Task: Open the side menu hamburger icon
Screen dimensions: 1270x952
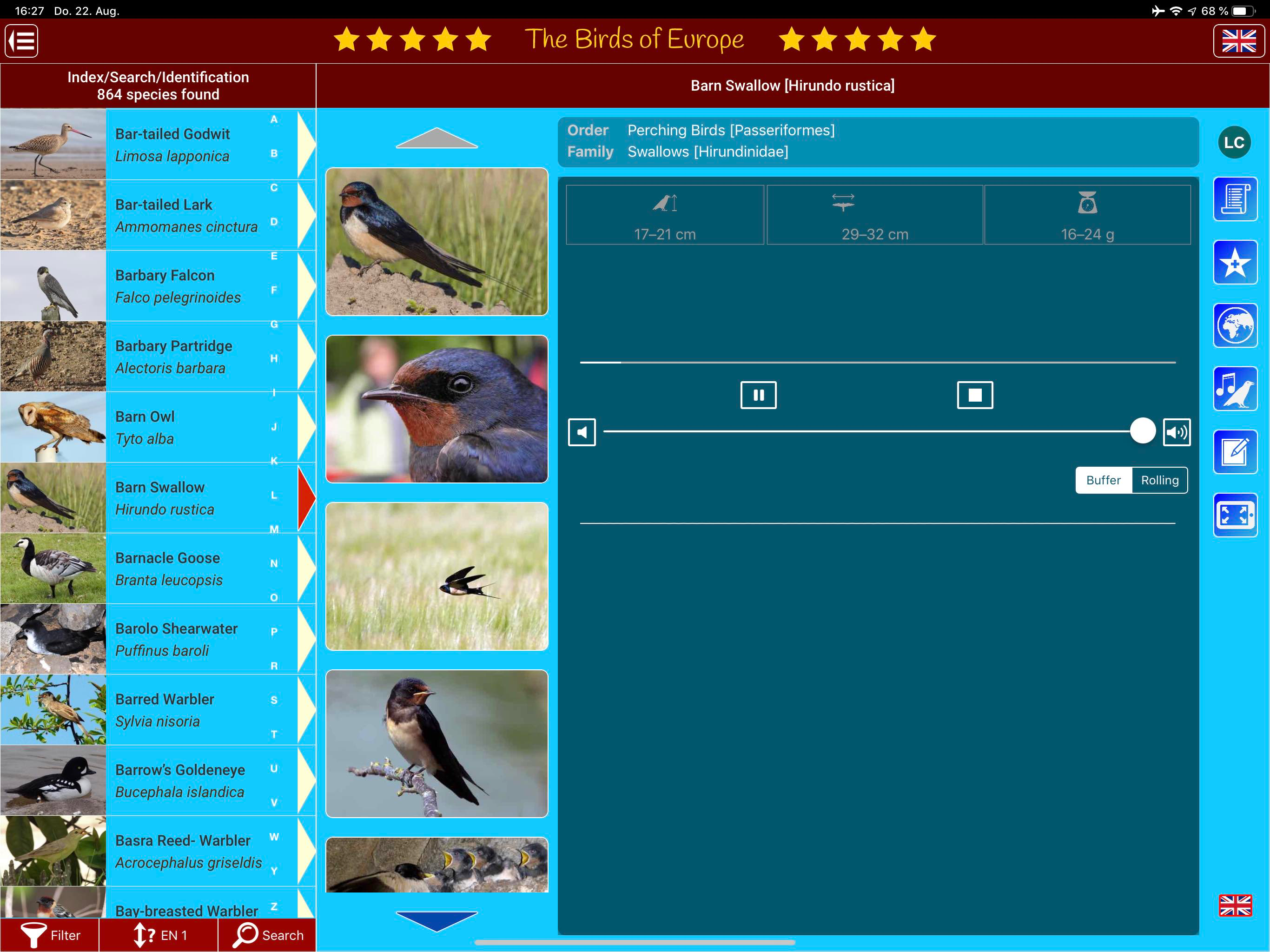Action: [22, 41]
